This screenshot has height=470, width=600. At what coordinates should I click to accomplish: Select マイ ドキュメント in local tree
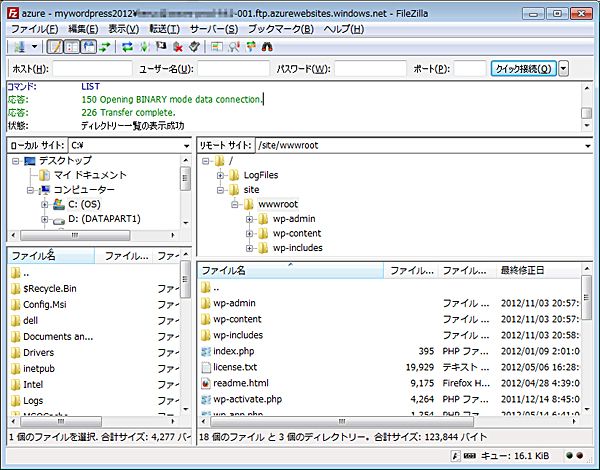90,175
